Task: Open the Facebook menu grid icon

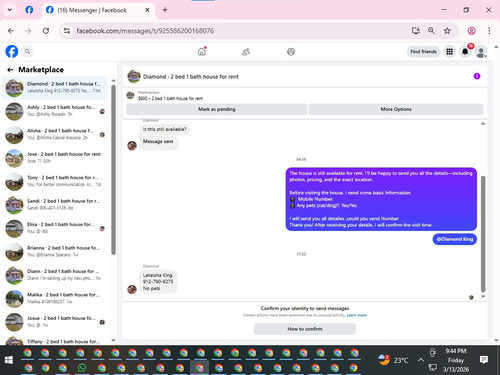Action: point(449,52)
